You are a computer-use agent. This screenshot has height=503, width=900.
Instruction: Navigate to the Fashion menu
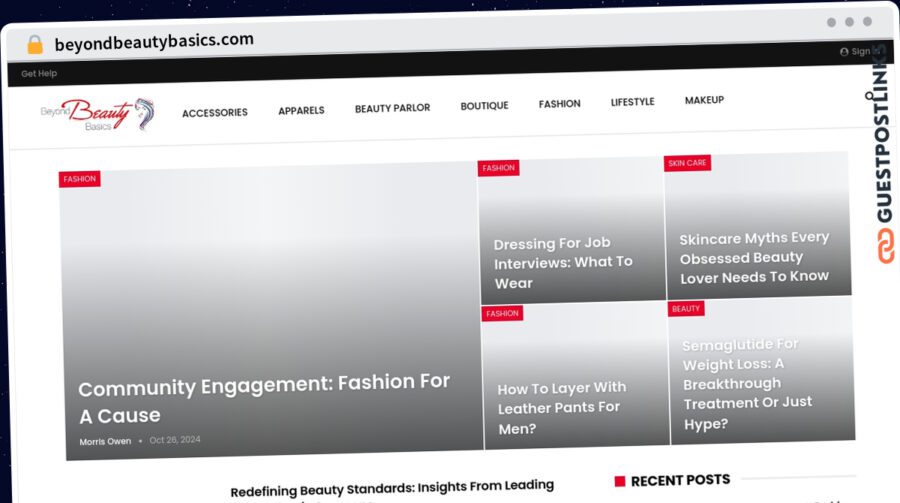[560, 104]
